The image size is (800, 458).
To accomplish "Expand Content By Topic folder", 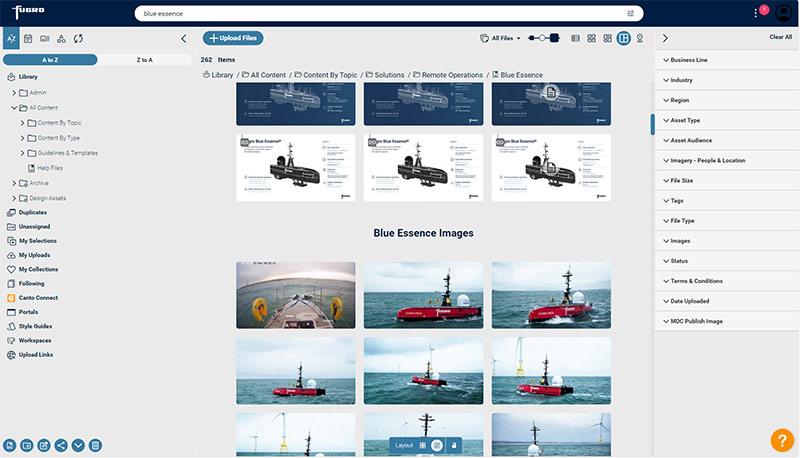I will click(22, 123).
